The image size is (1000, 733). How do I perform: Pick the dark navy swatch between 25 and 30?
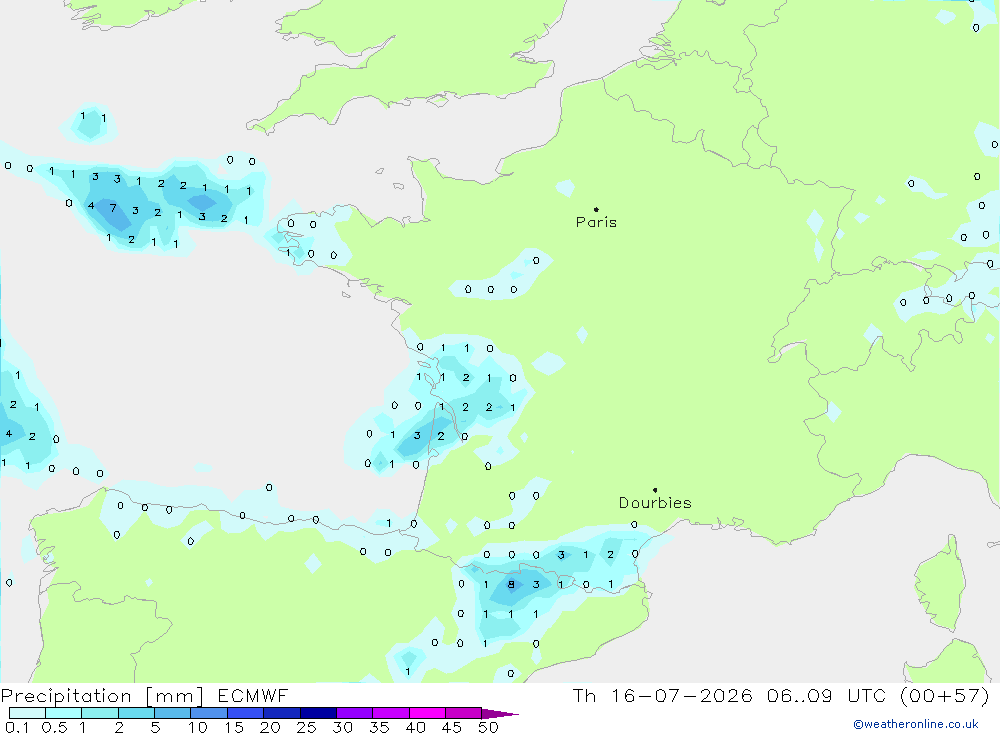tap(318, 713)
